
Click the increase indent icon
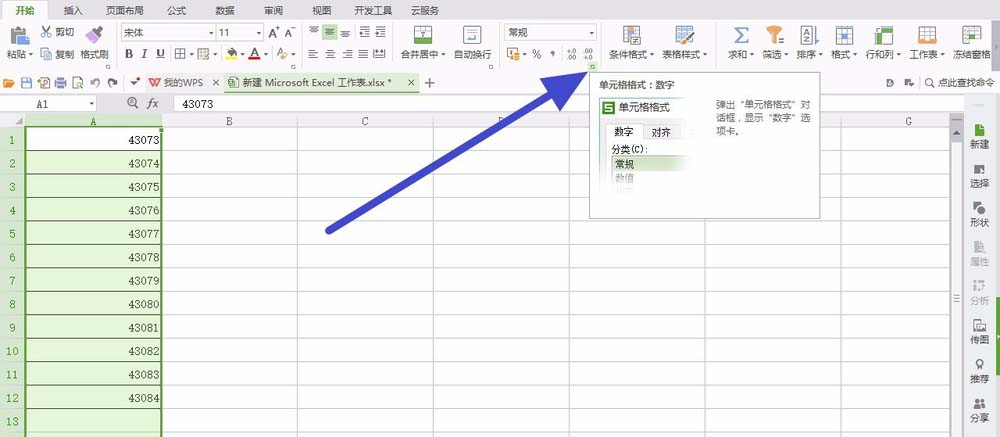click(x=380, y=33)
